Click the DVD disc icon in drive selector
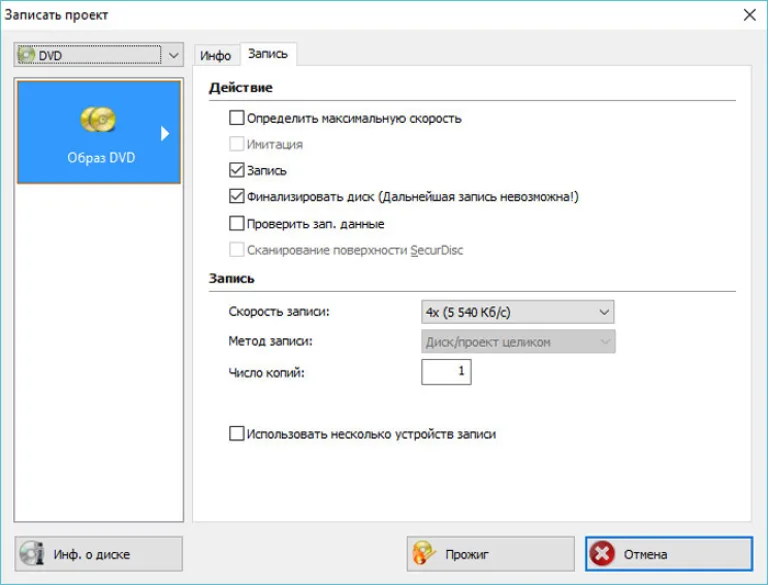 26,55
